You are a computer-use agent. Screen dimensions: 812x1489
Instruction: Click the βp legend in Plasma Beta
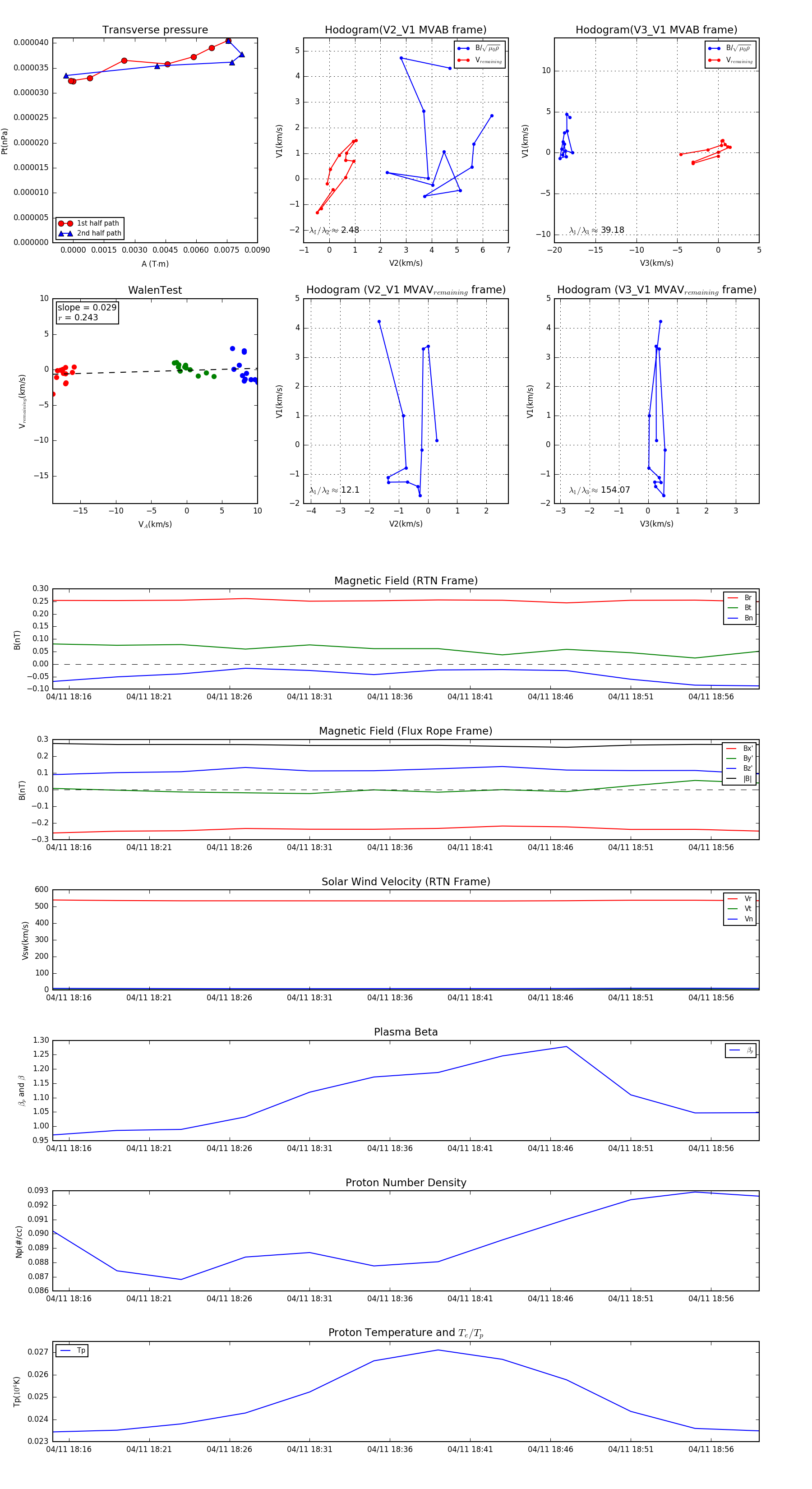click(742, 1050)
